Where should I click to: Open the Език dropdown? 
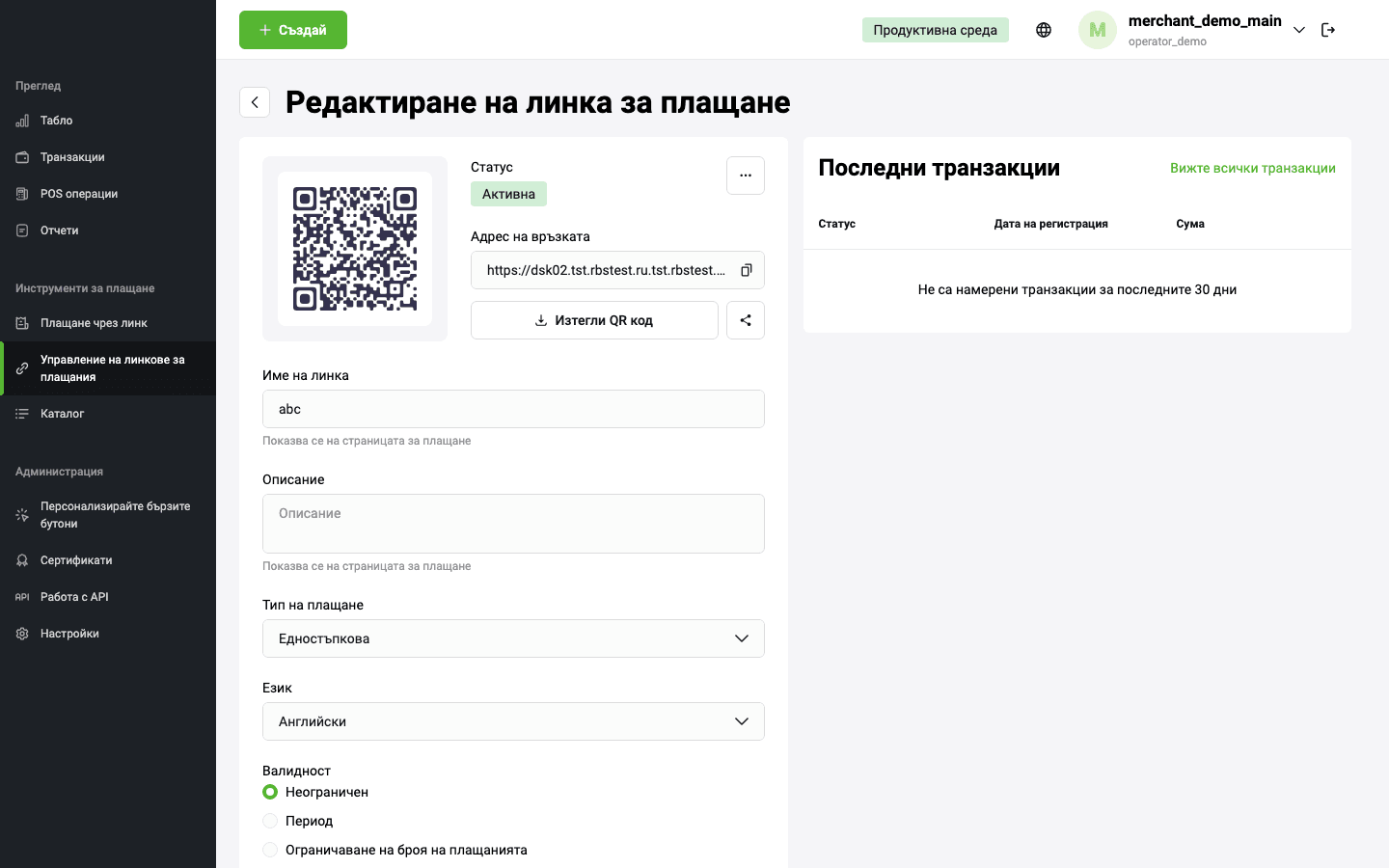pyautogui.click(x=513, y=721)
